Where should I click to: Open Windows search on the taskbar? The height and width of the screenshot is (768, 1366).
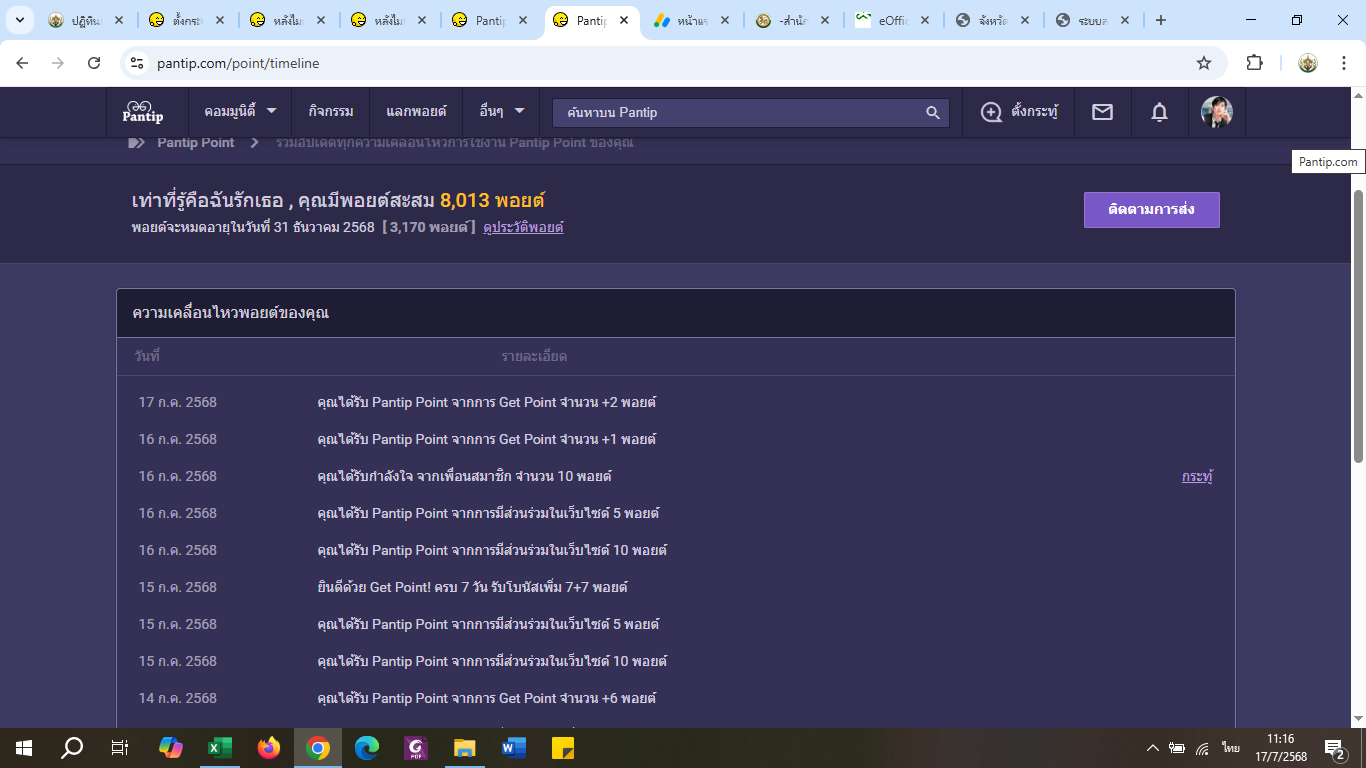click(x=72, y=747)
